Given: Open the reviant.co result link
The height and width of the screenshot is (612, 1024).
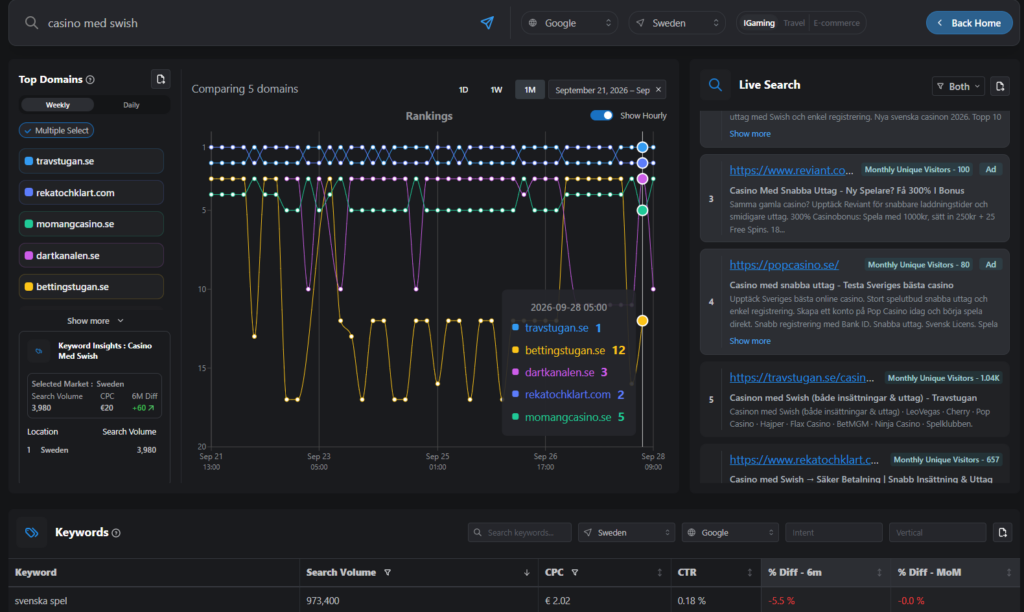Looking at the screenshot, I should (x=792, y=170).
